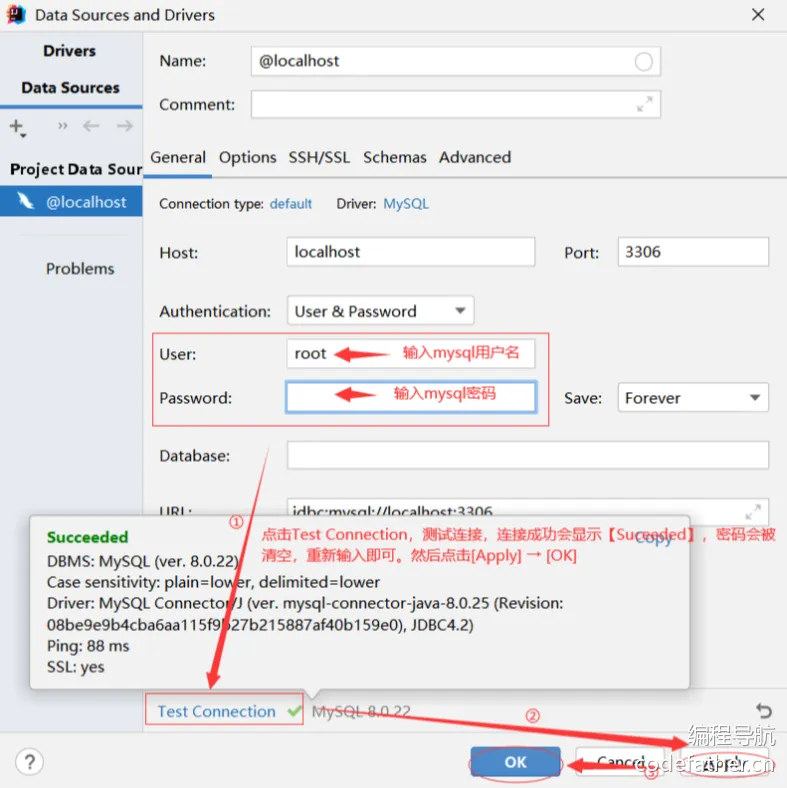Open the Save password dropdown
Viewport: 787px width, 788px height.
tap(693, 398)
